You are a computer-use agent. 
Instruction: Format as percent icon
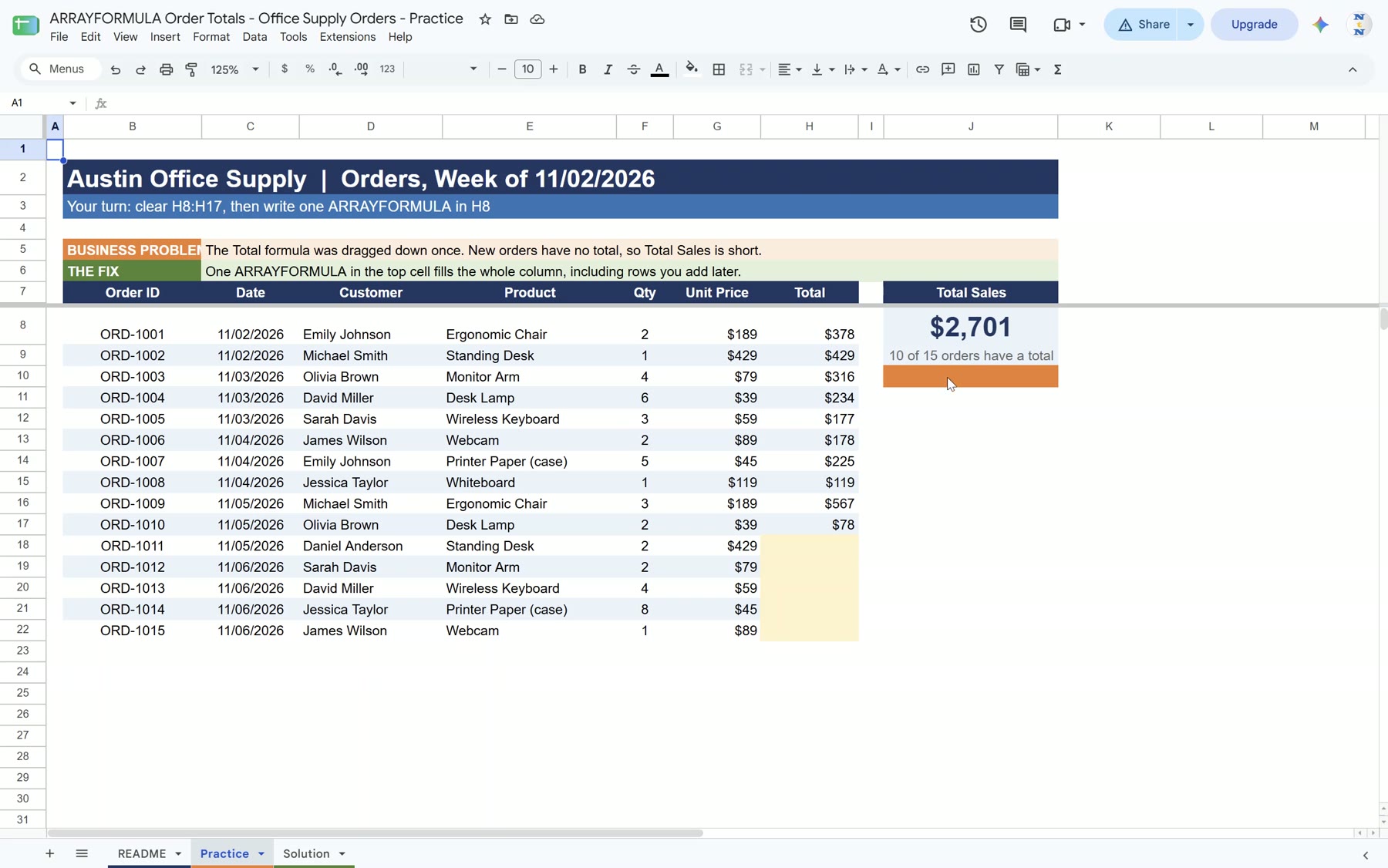310,69
